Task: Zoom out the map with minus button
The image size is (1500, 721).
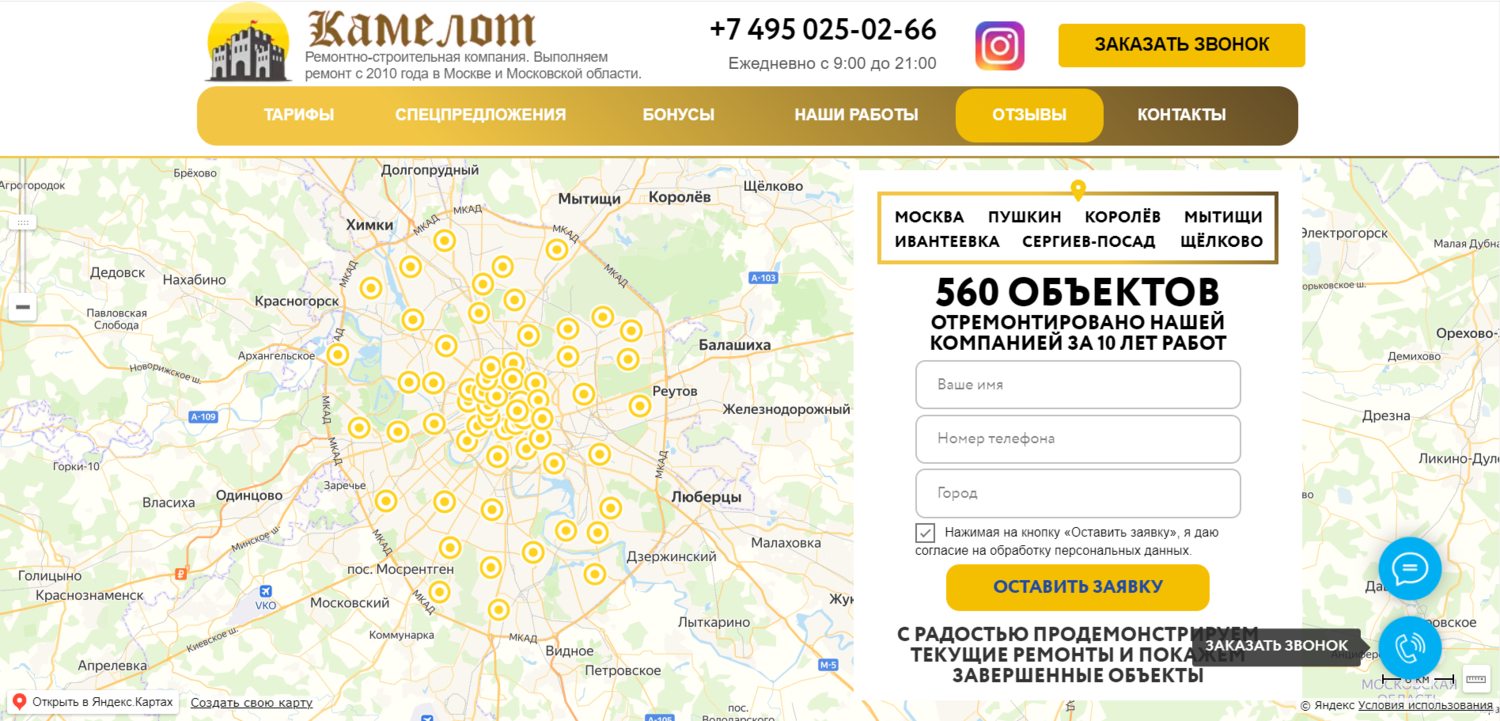Action: coord(23,307)
